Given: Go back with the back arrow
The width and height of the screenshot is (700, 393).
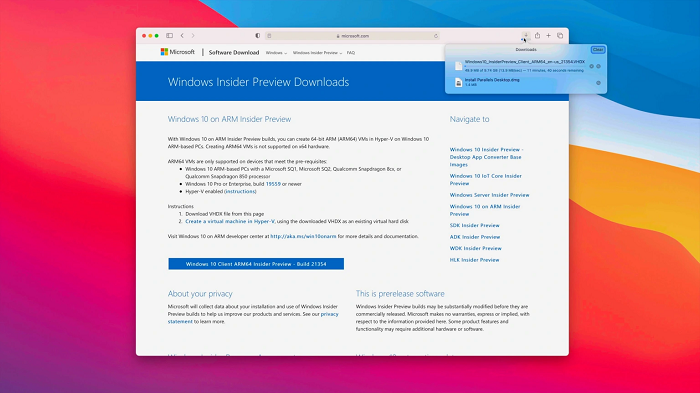Looking at the screenshot, I should 182,36.
